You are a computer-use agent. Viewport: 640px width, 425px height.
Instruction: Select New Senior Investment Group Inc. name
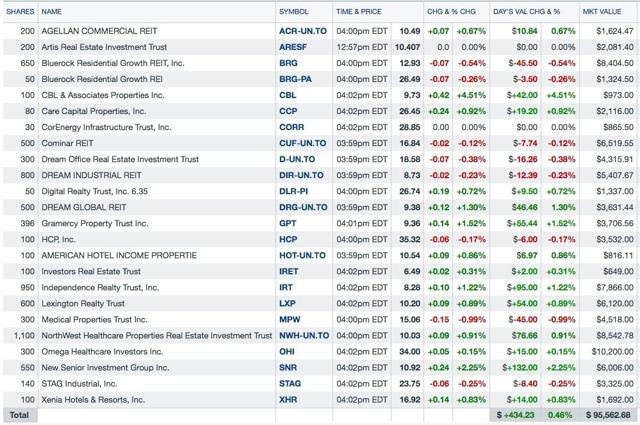[x=105, y=367]
